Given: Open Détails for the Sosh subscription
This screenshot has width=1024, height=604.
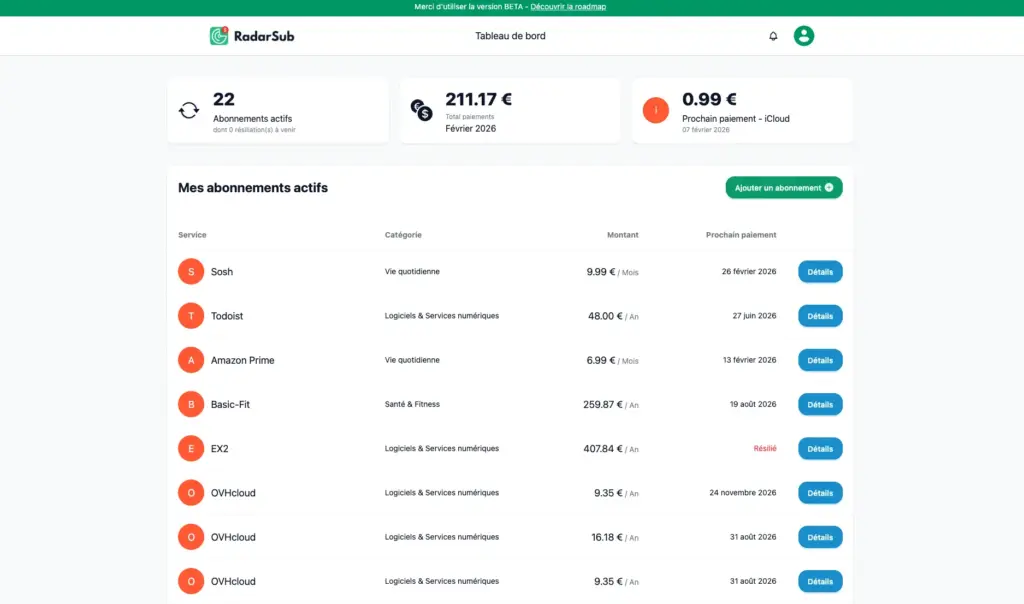Looking at the screenshot, I should coord(819,271).
